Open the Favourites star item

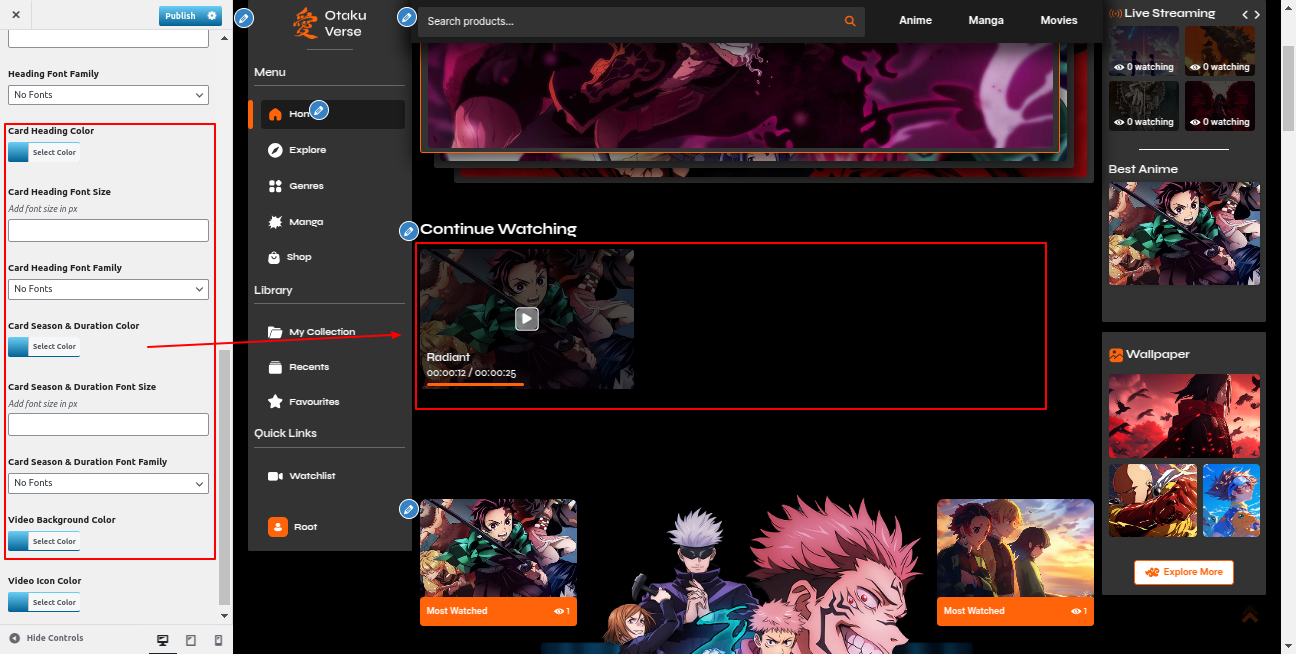click(x=313, y=402)
